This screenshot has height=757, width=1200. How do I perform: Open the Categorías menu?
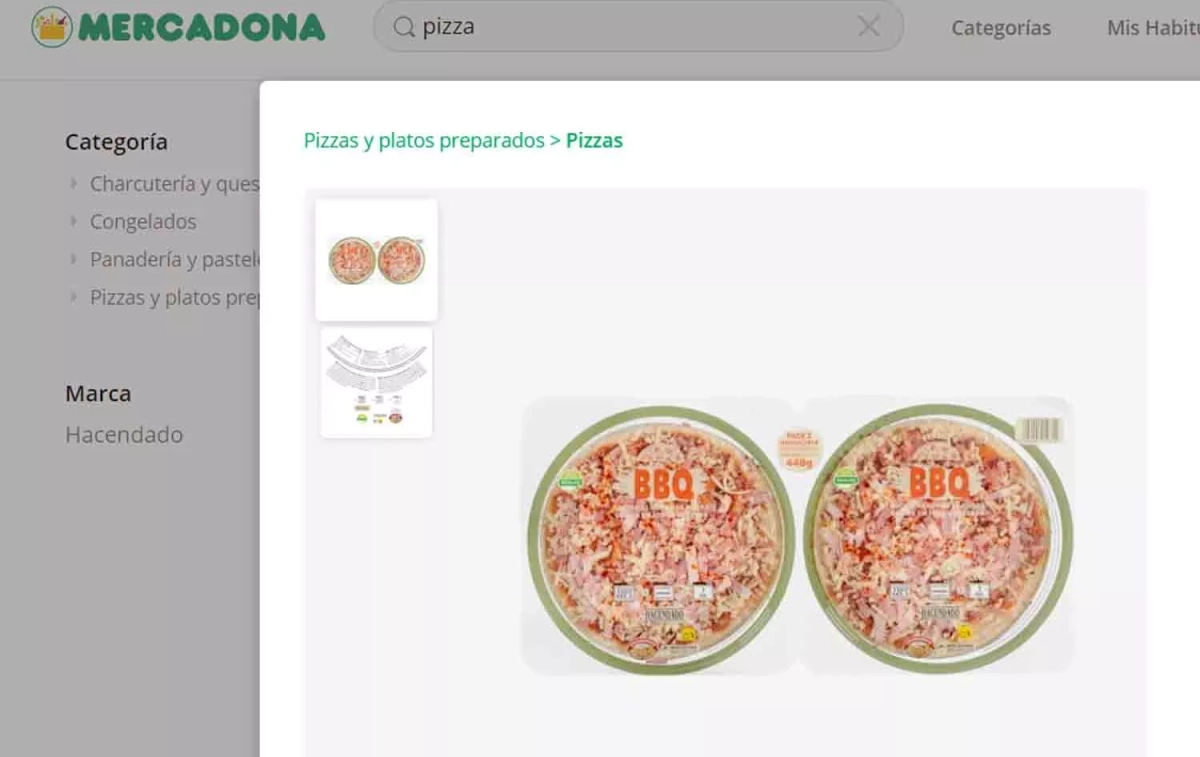(1001, 28)
